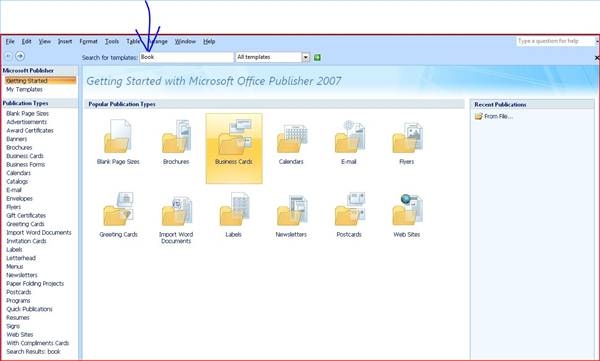Screen dimensions: 600x361
Task: Open the Window menu
Action: (x=185, y=41)
